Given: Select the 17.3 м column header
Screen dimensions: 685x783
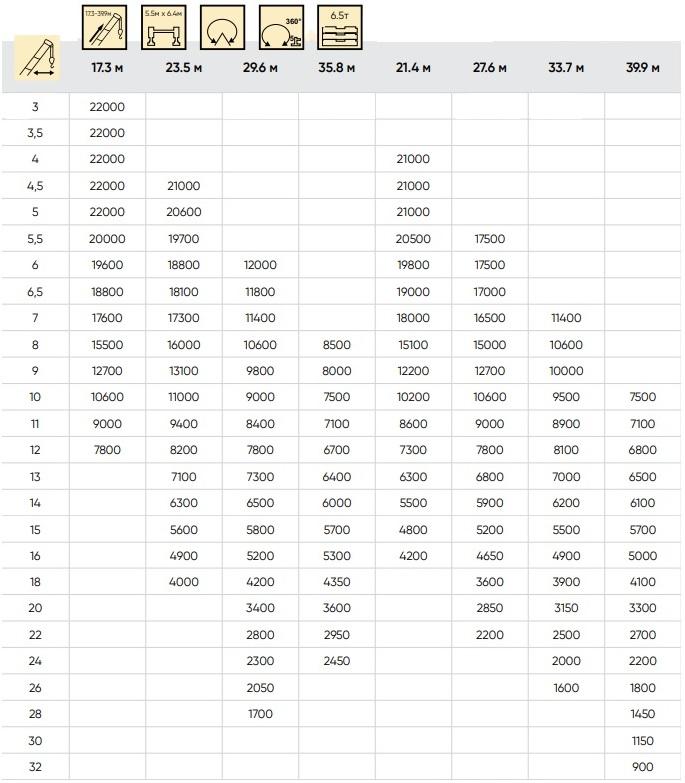Looking at the screenshot, I should coord(107,68).
